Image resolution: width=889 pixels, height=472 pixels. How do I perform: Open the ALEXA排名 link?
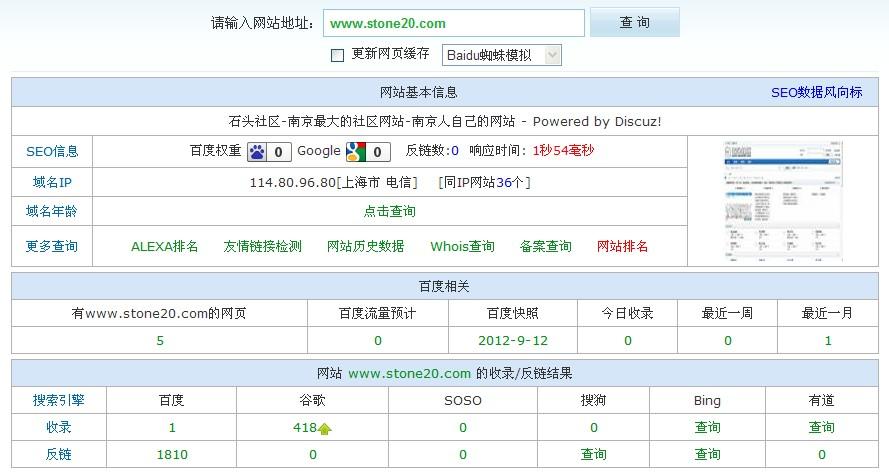point(164,246)
